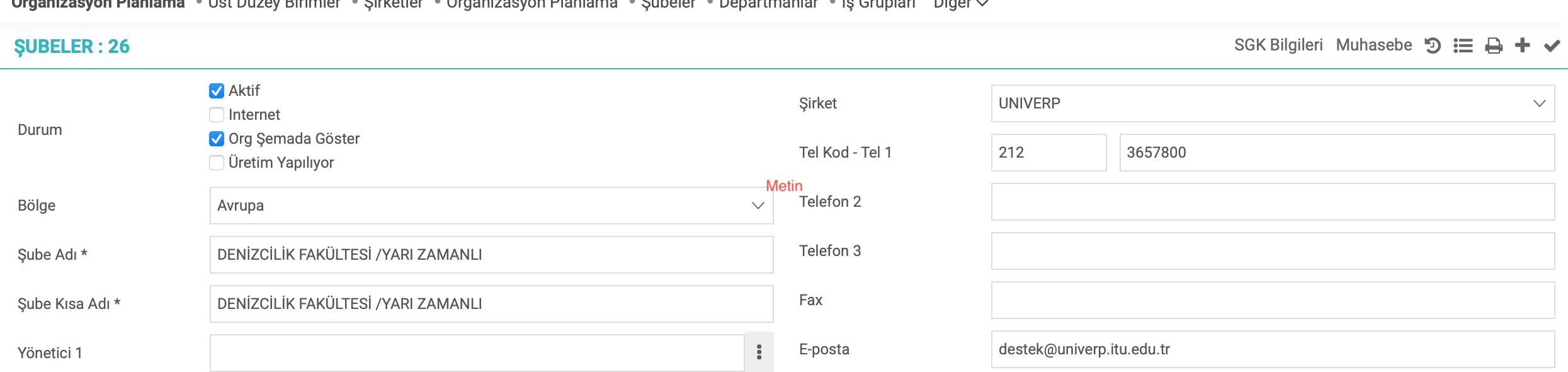Viewport: 1568px width, 372px height.
Task: Open the Yönetici 1 three-dot picker
Action: click(x=759, y=352)
